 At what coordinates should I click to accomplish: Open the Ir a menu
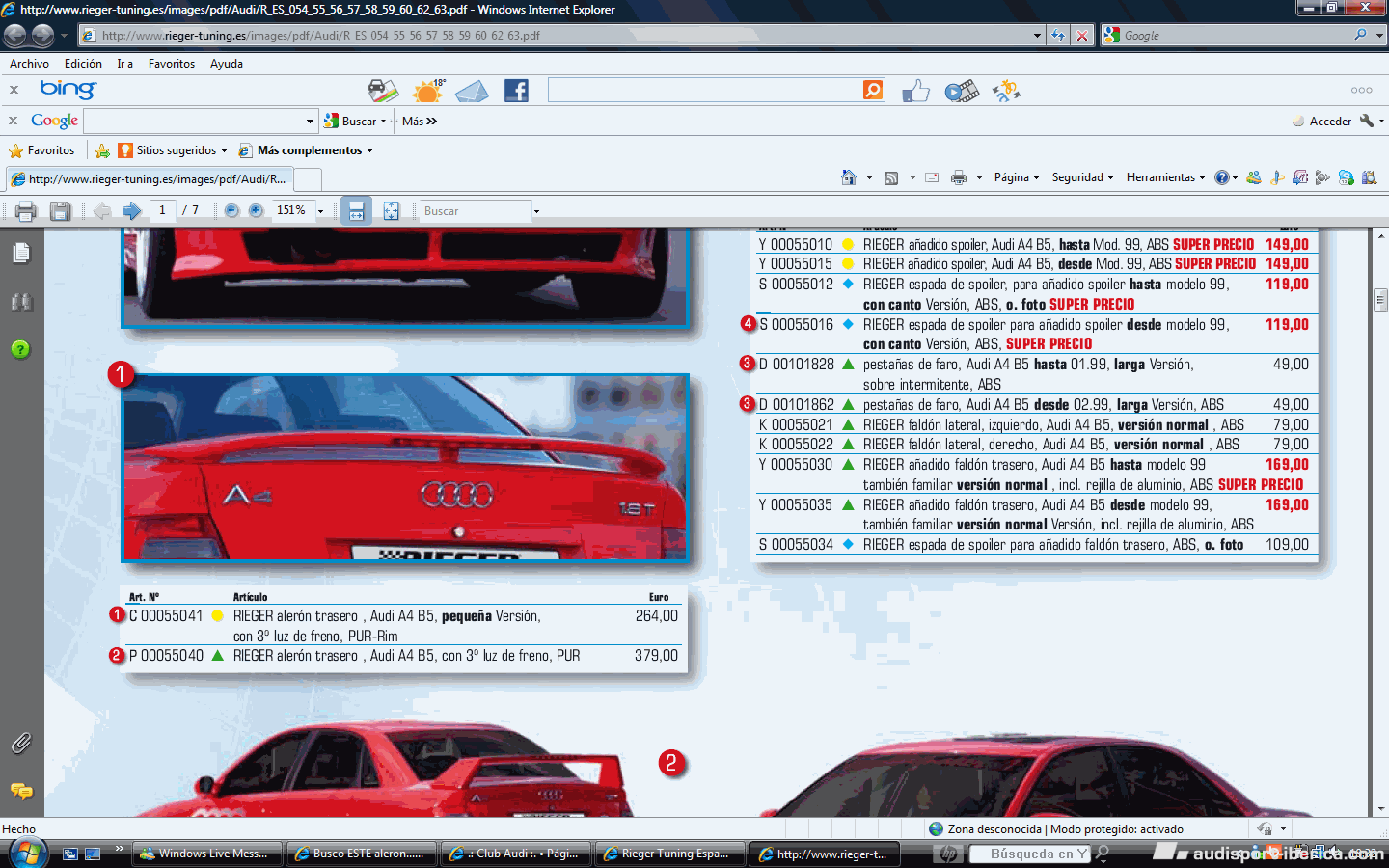click(x=125, y=64)
